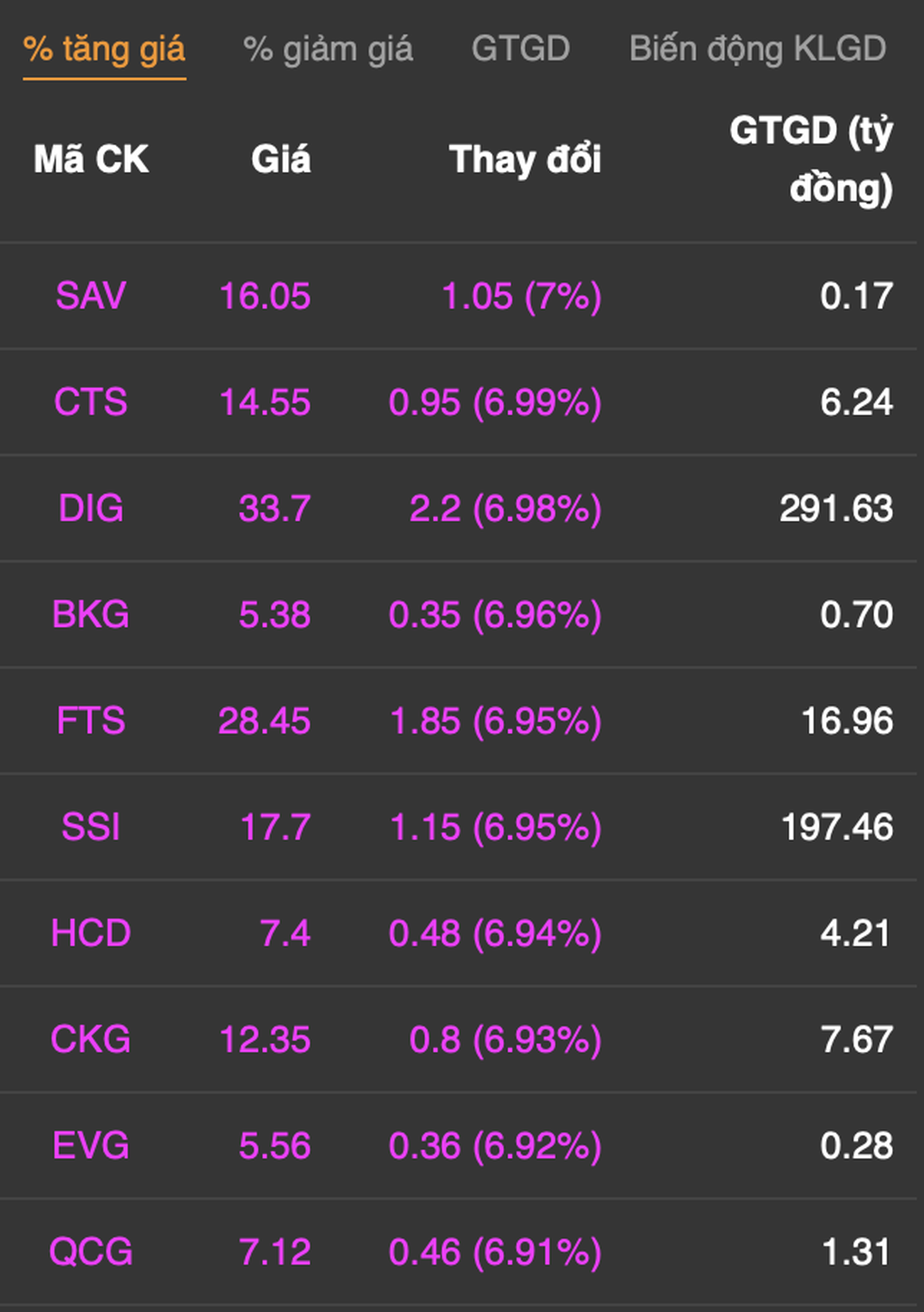Sort by GTGD (tỷ đồng) column header

(812, 159)
